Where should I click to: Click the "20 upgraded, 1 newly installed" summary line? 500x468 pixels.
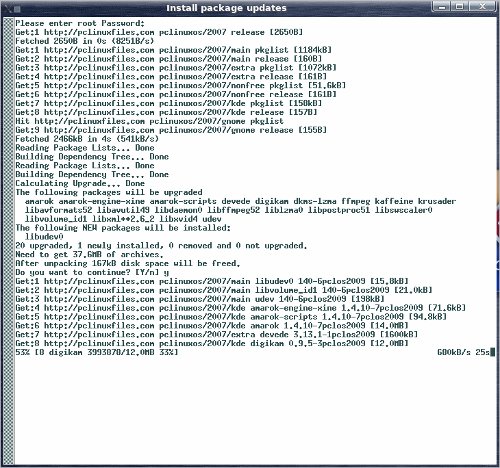161,246
